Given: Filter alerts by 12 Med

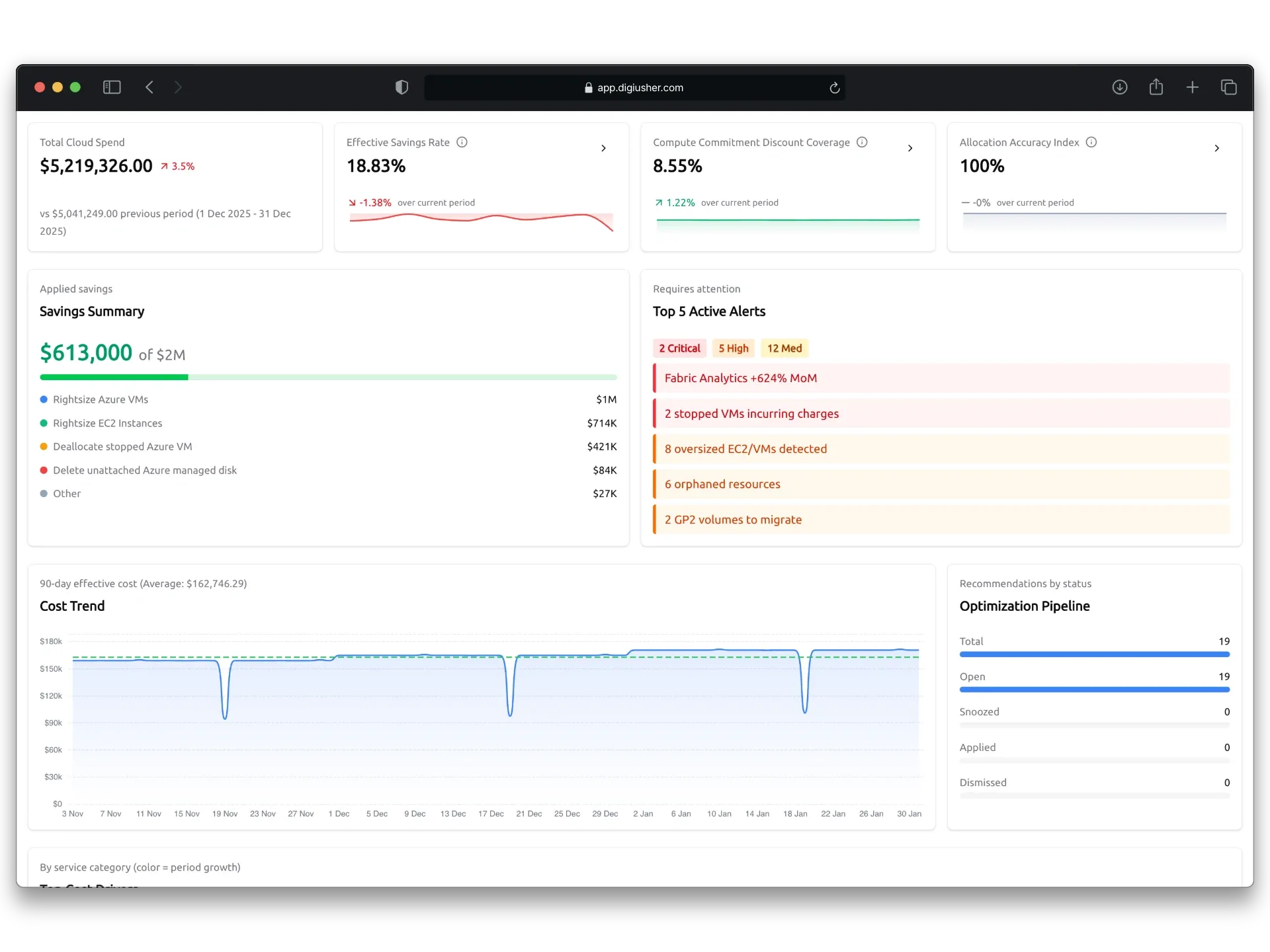Looking at the screenshot, I should coord(784,348).
